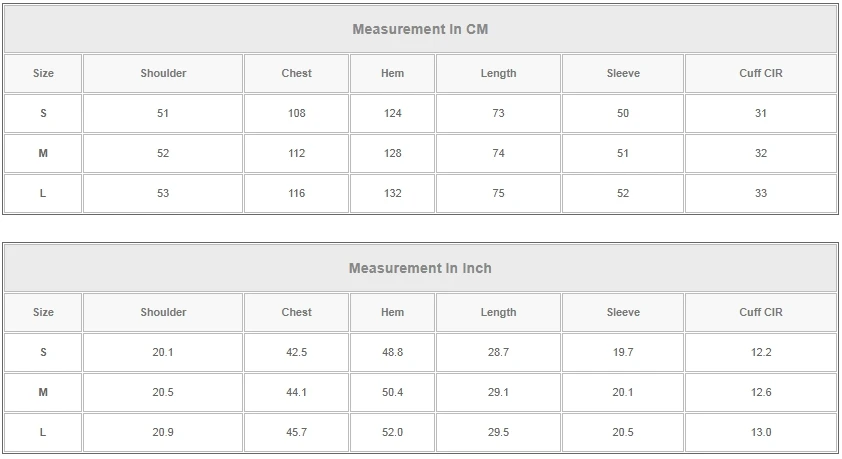This screenshot has height=459, width=842.
Task: Click the "Measurement In CM" table title
Action: (x=420, y=29)
